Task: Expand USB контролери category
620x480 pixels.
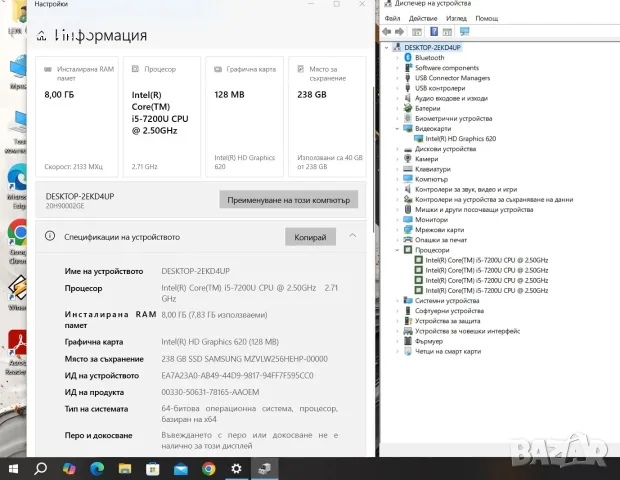Action: tap(397, 88)
